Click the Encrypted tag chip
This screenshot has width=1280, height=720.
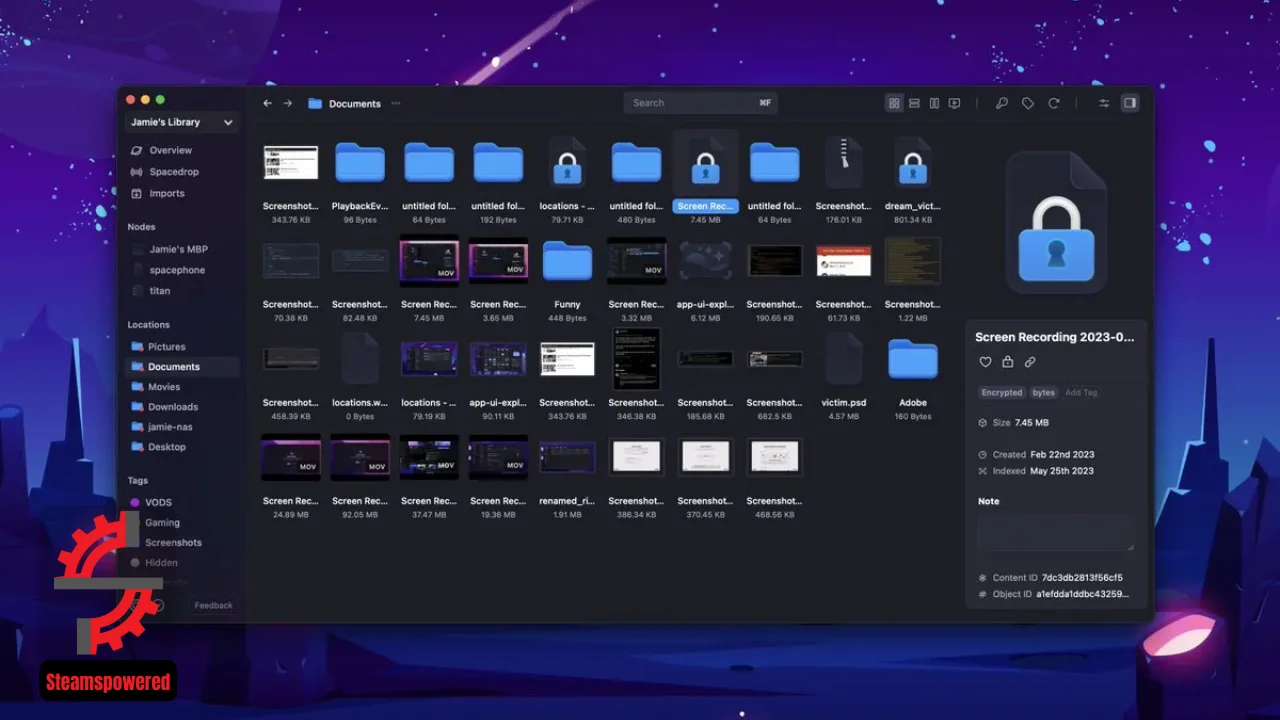[1002, 393]
